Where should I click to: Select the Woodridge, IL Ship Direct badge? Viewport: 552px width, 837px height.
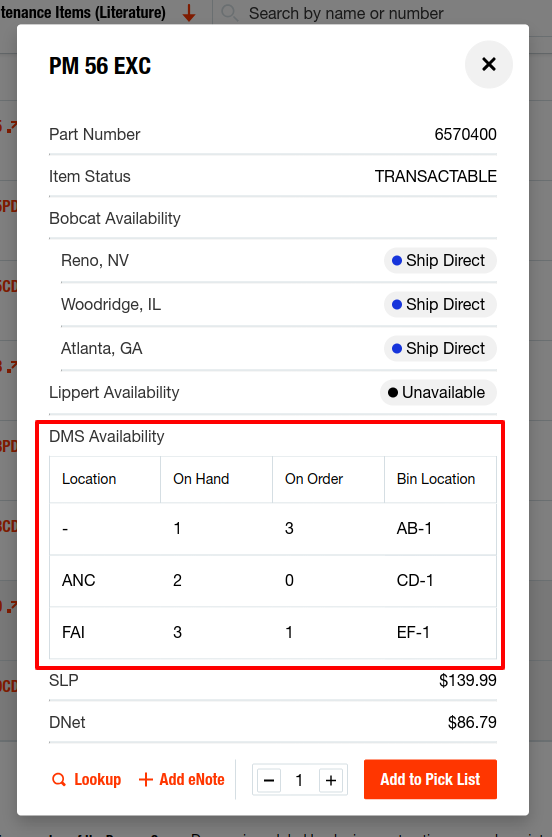pyautogui.click(x=440, y=304)
